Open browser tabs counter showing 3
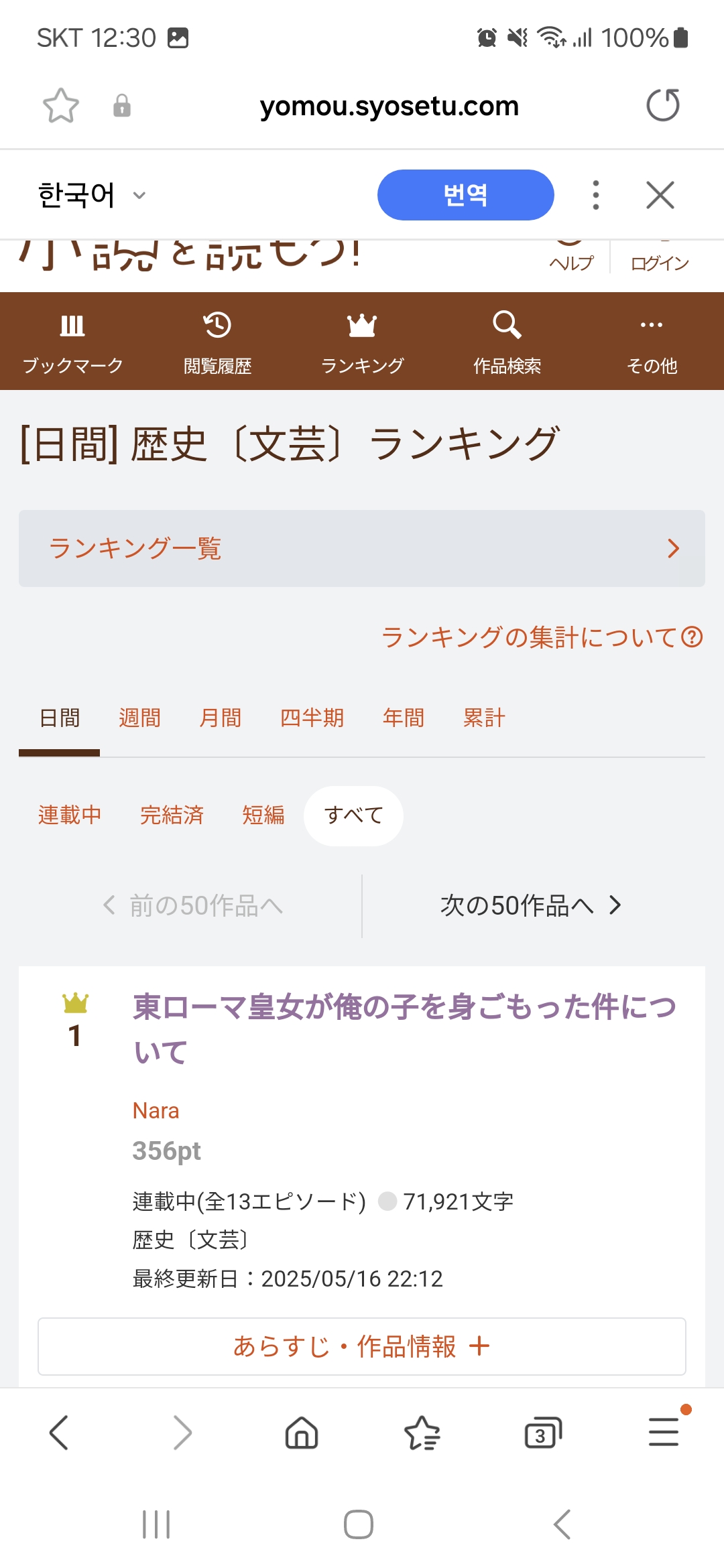The width and height of the screenshot is (724, 1568). coord(542,1433)
